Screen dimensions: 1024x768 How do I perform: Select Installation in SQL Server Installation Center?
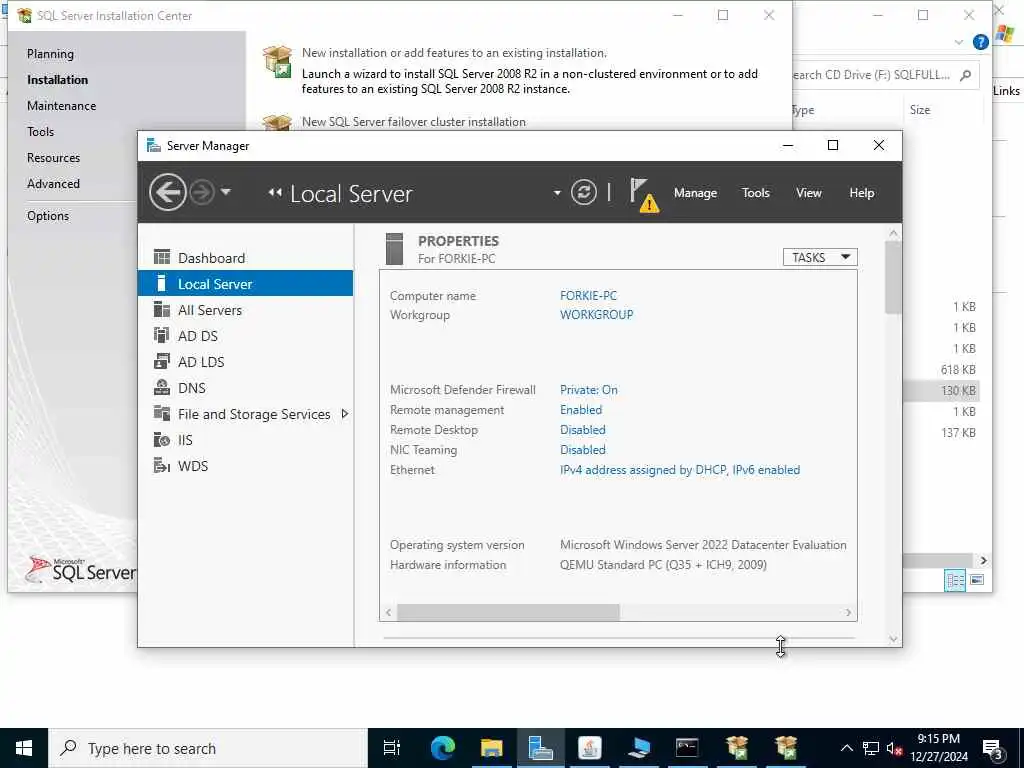(57, 80)
